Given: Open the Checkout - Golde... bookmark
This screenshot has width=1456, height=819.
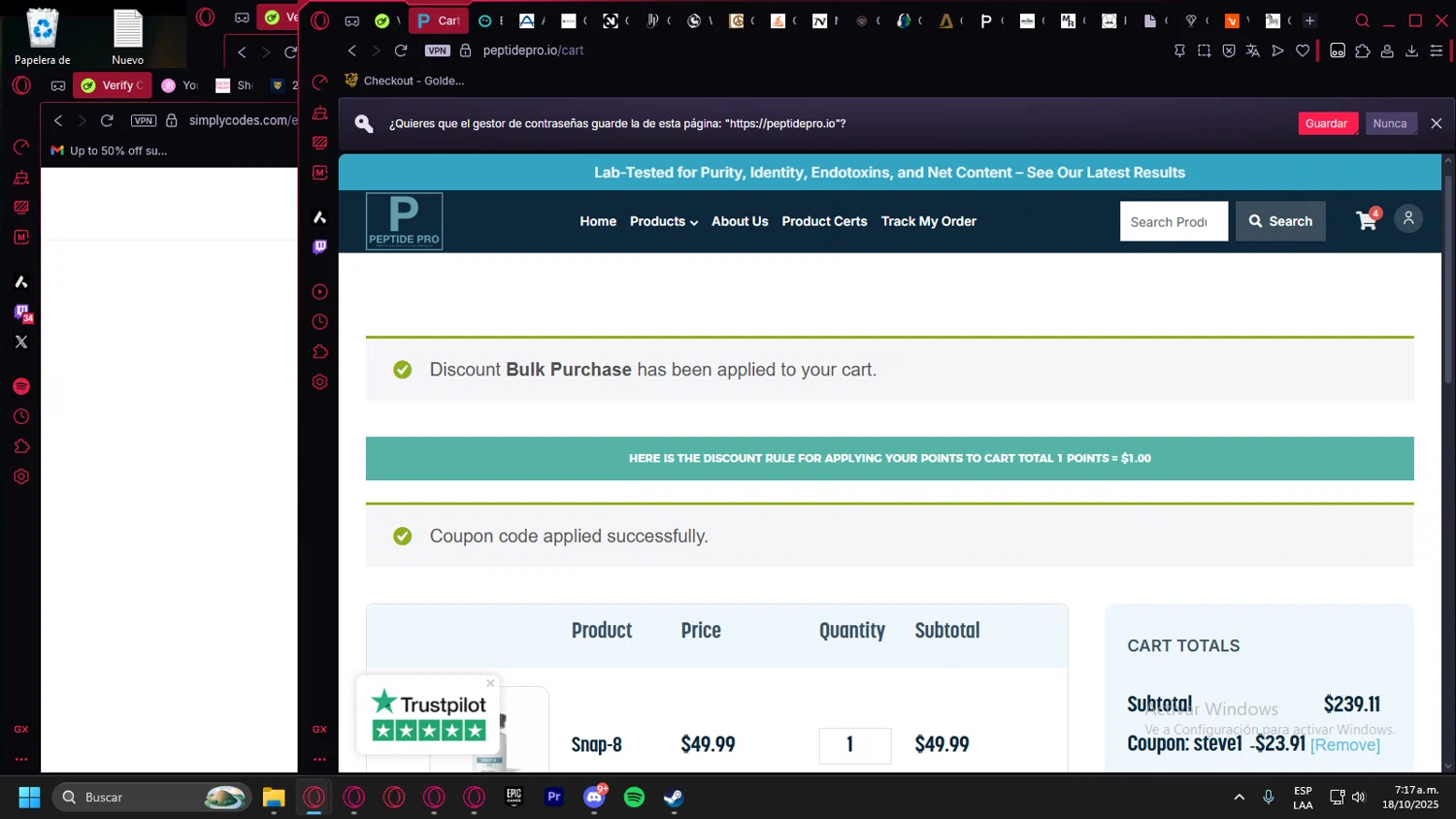Looking at the screenshot, I should pos(405,81).
